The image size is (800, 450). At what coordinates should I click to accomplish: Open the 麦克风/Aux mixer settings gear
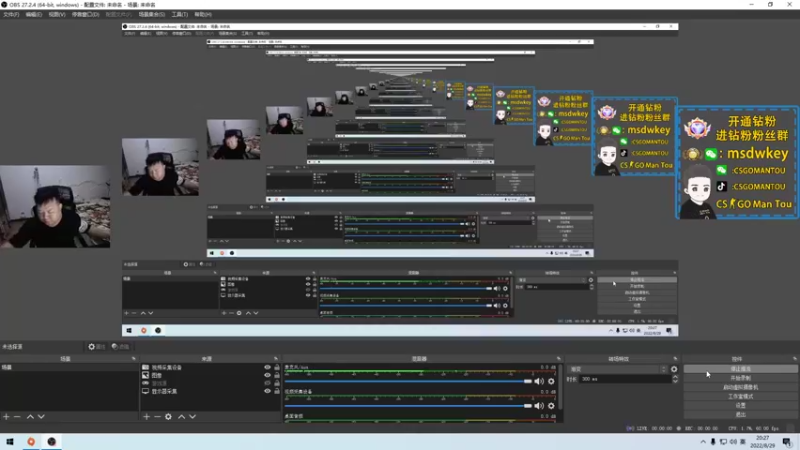click(x=551, y=381)
